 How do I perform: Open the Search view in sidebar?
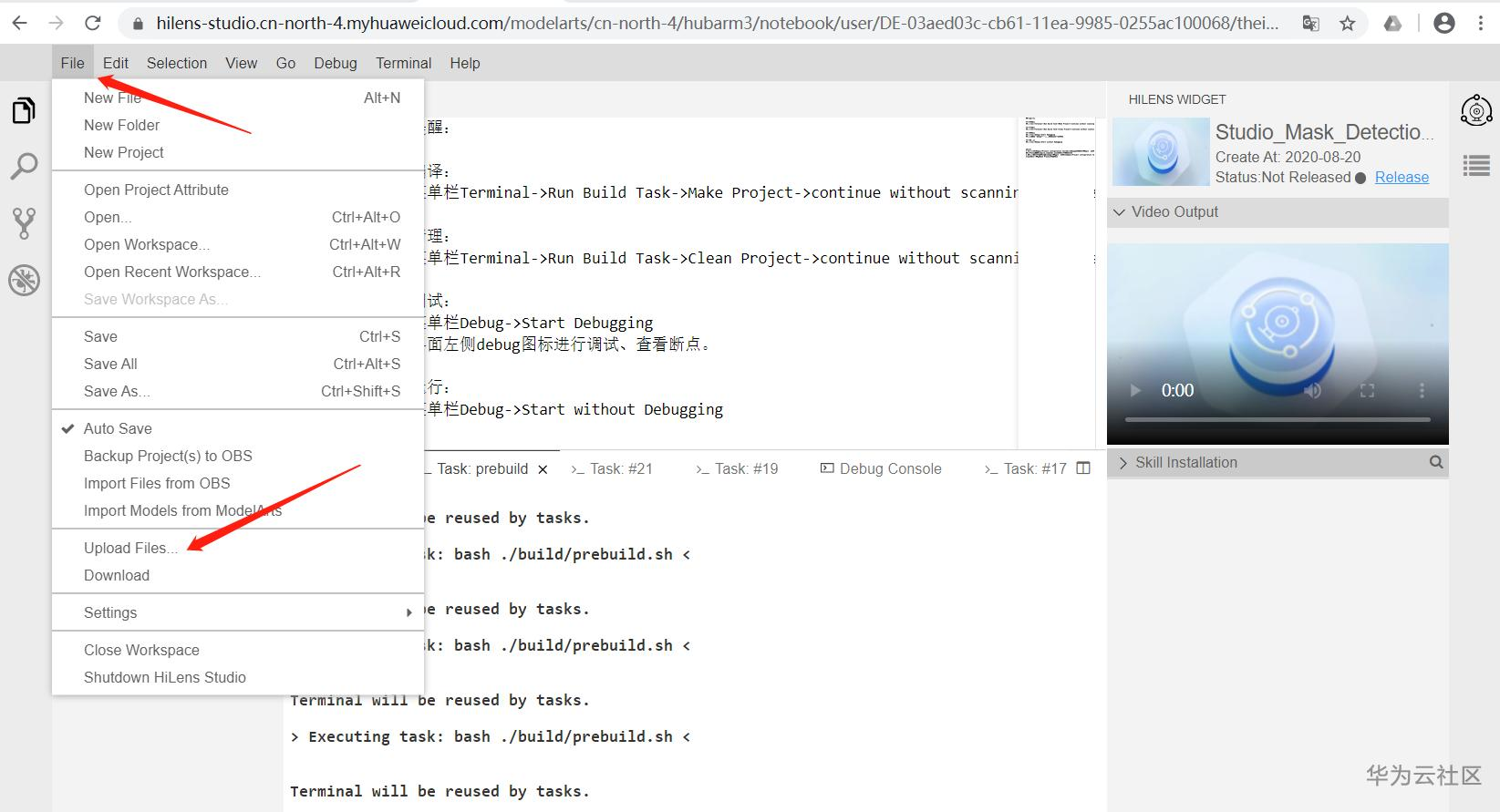pos(24,166)
